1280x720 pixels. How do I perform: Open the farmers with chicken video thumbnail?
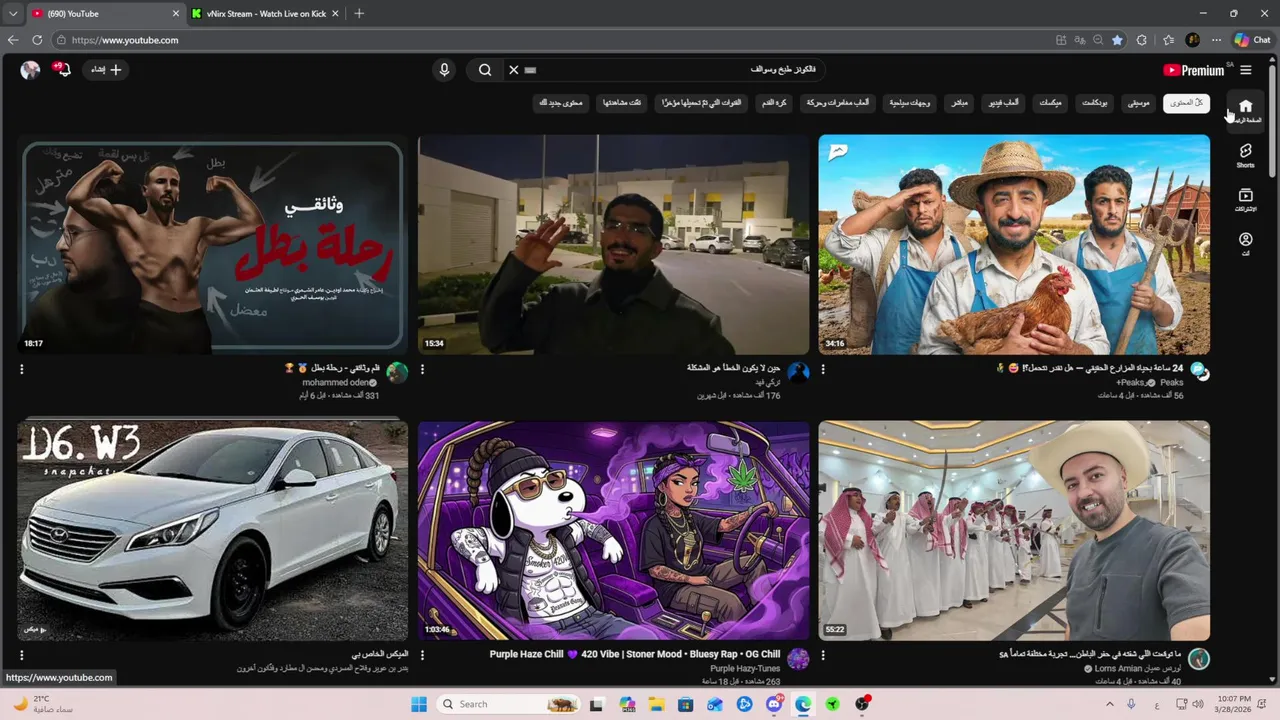click(1014, 245)
